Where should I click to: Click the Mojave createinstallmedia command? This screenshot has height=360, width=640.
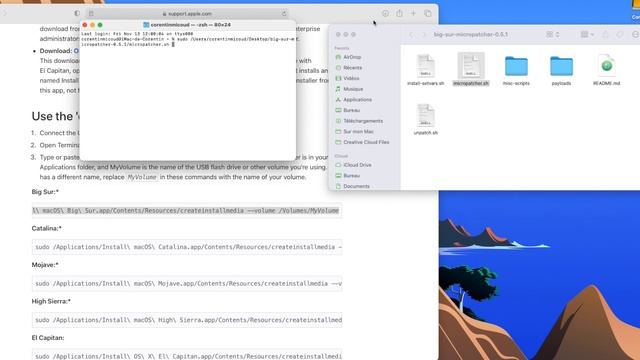click(x=187, y=283)
